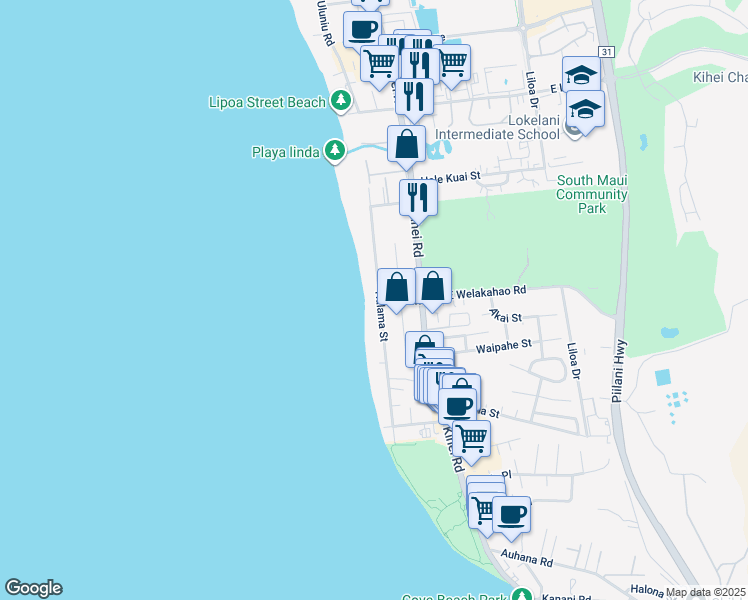This screenshot has width=748, height=600.
Task: Click the Lipoa Street Beach label
Action: [x=267, y=103]
